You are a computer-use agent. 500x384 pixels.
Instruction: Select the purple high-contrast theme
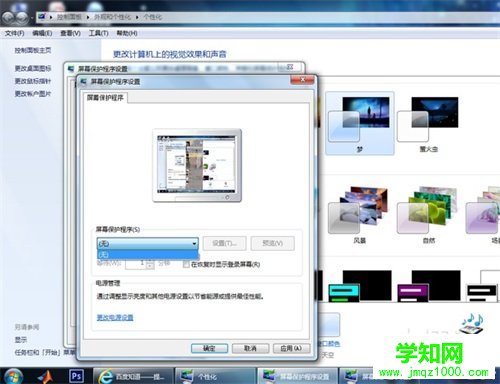(429, 286)
